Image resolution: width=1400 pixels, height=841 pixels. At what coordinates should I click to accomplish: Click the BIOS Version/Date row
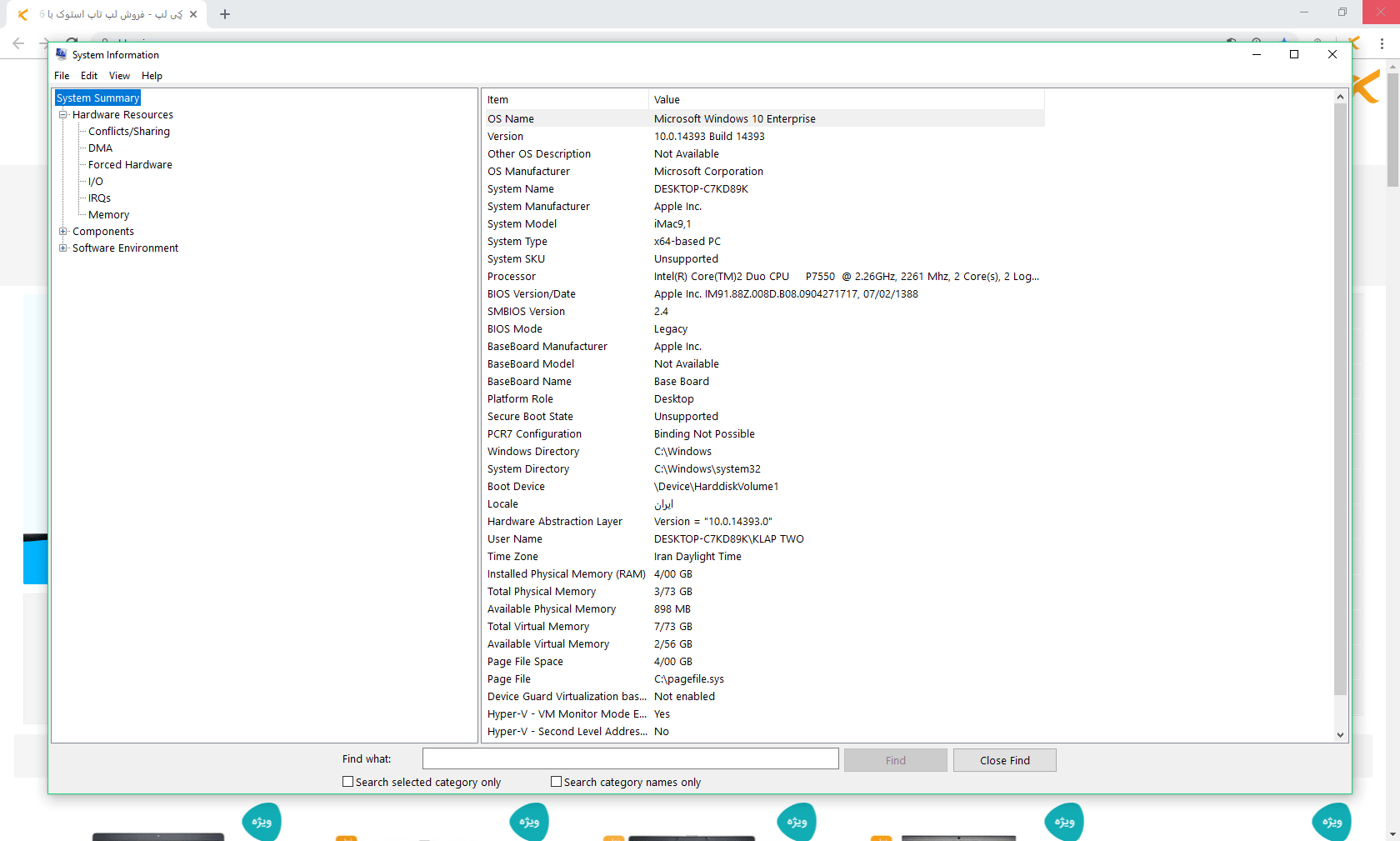pos(764,294)
